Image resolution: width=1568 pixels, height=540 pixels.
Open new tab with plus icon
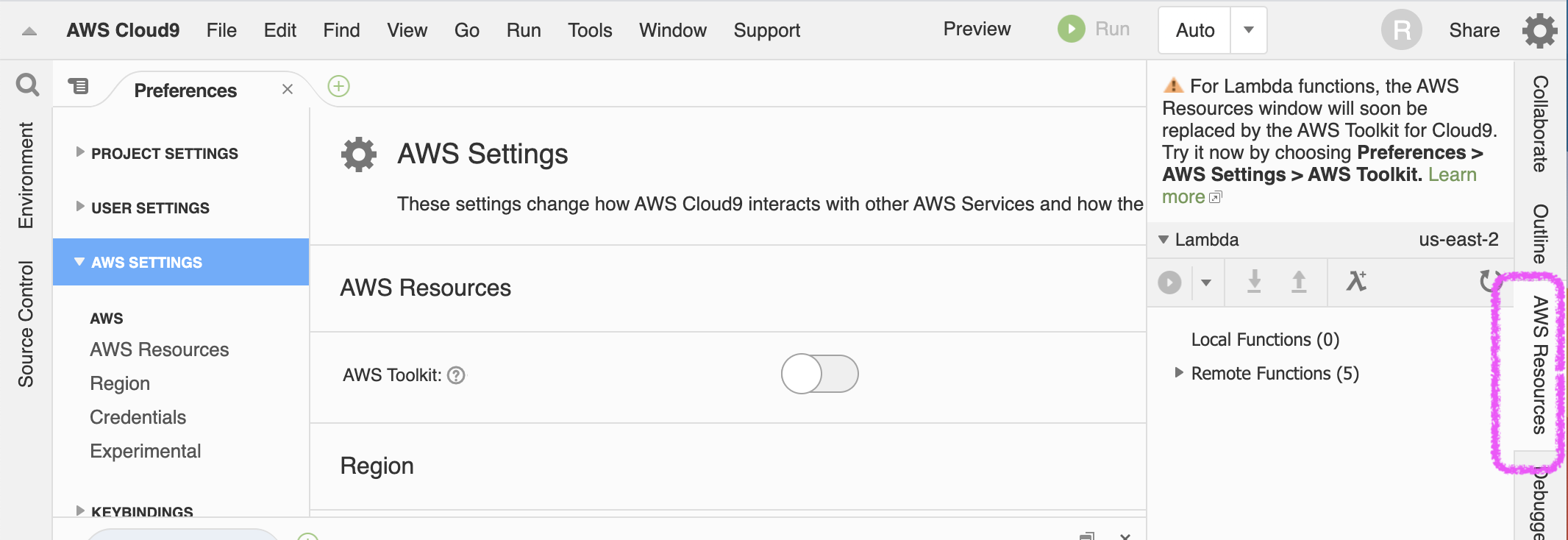[x=338, y=86]
